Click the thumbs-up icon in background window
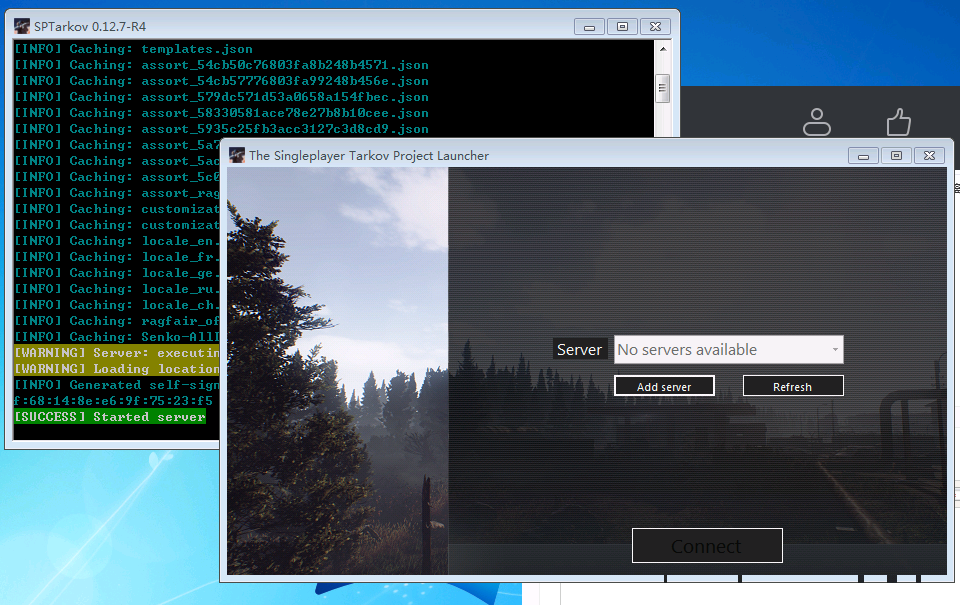The width and height of the screenshot is (960, 605). pos(898,121)
